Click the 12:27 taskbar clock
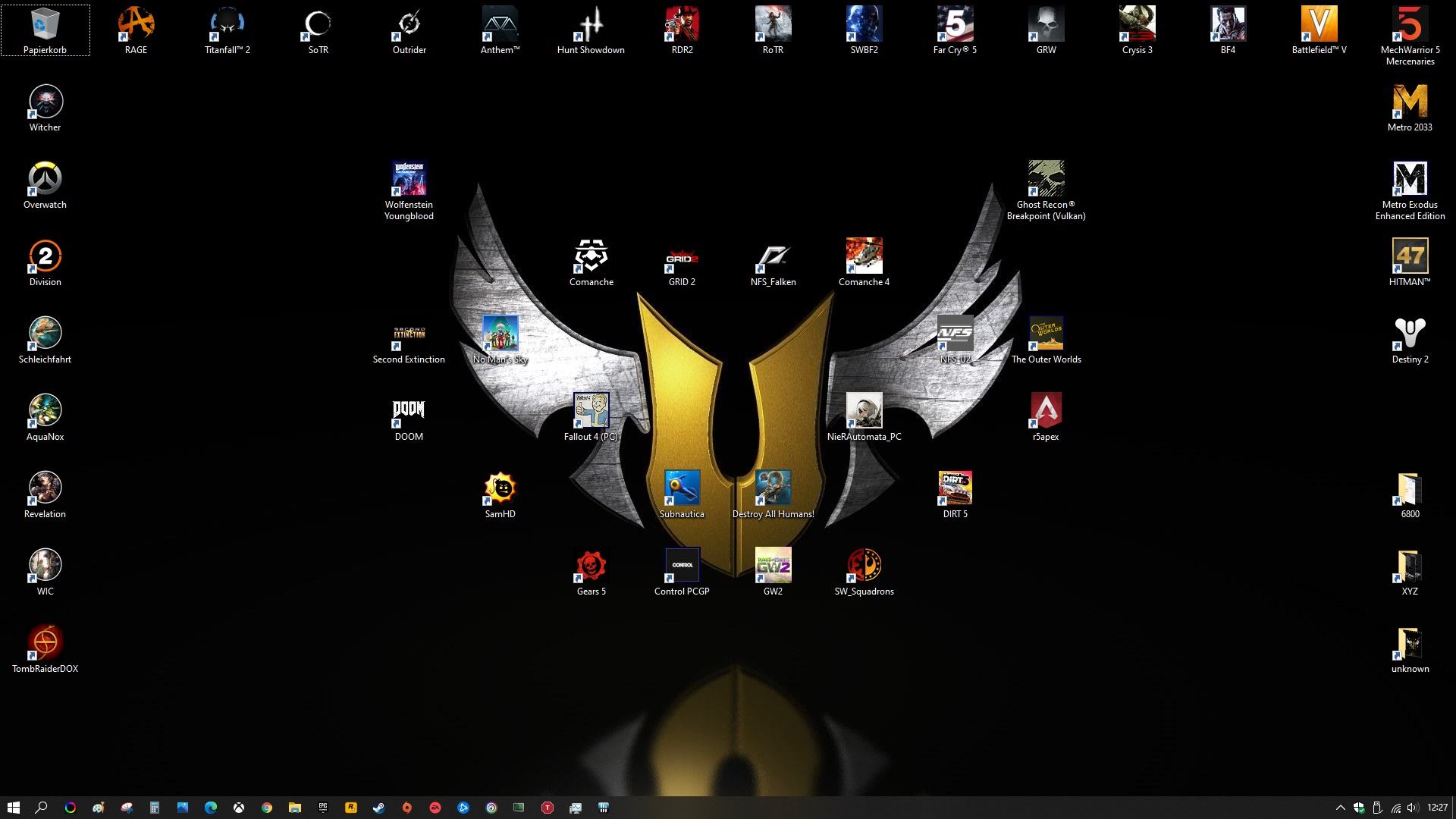The width and height of the screenshot is (1456, 819). 1437,808
